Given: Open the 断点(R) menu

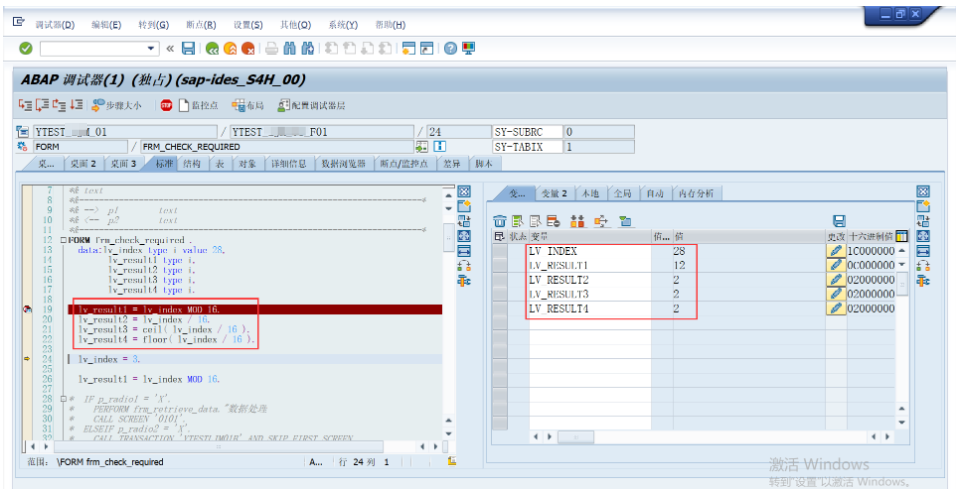Looking at the screenshot, I should tap(201, 25).
